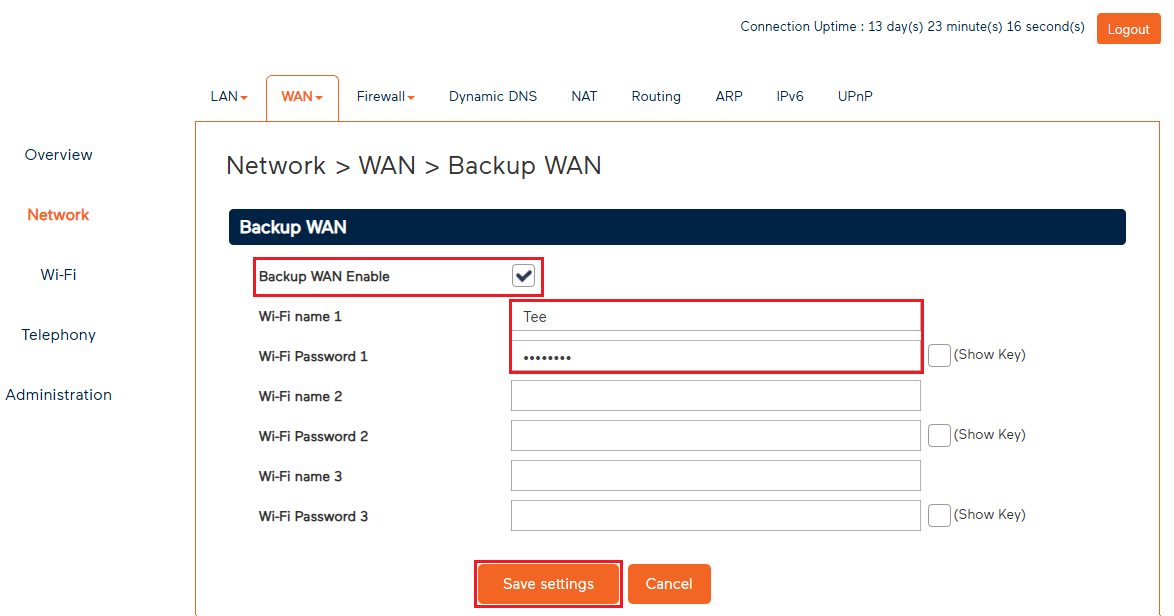Open the LAN dropdown menu

(x=228, y=96)
